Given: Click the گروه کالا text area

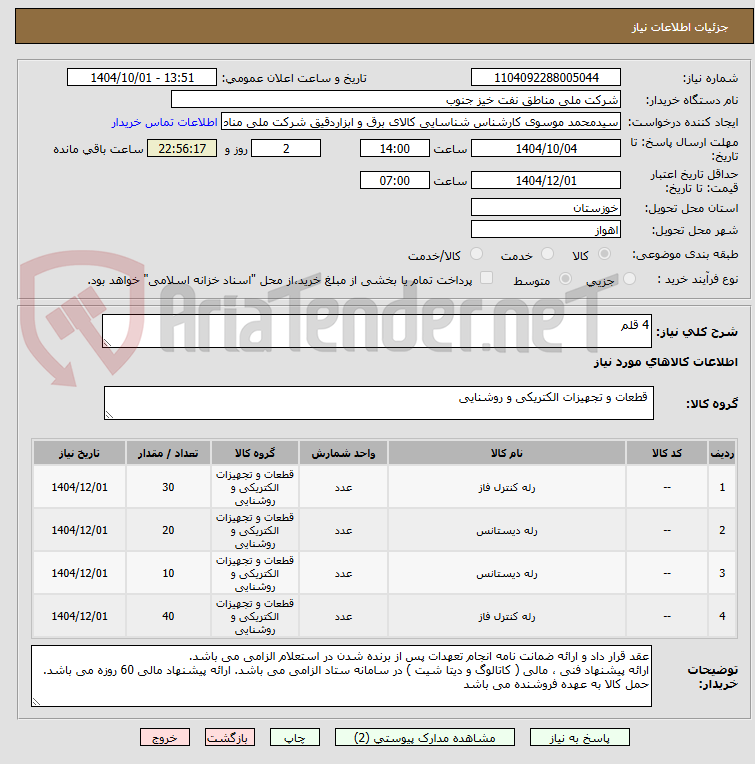Looking at the screenshot, I should coord(378,403).
